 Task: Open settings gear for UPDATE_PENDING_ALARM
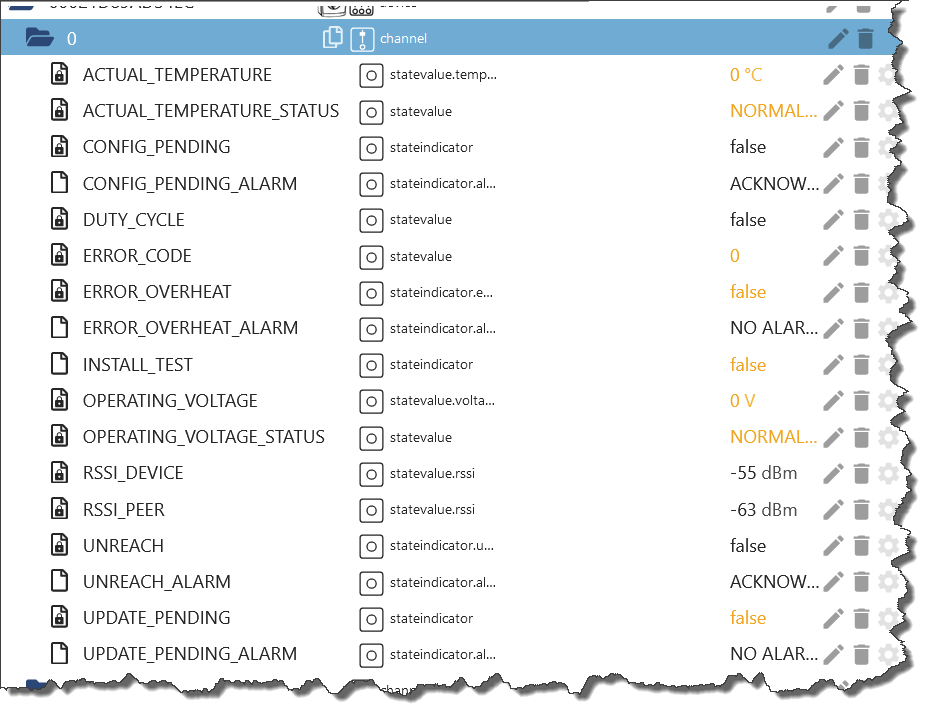click(887, 654)
